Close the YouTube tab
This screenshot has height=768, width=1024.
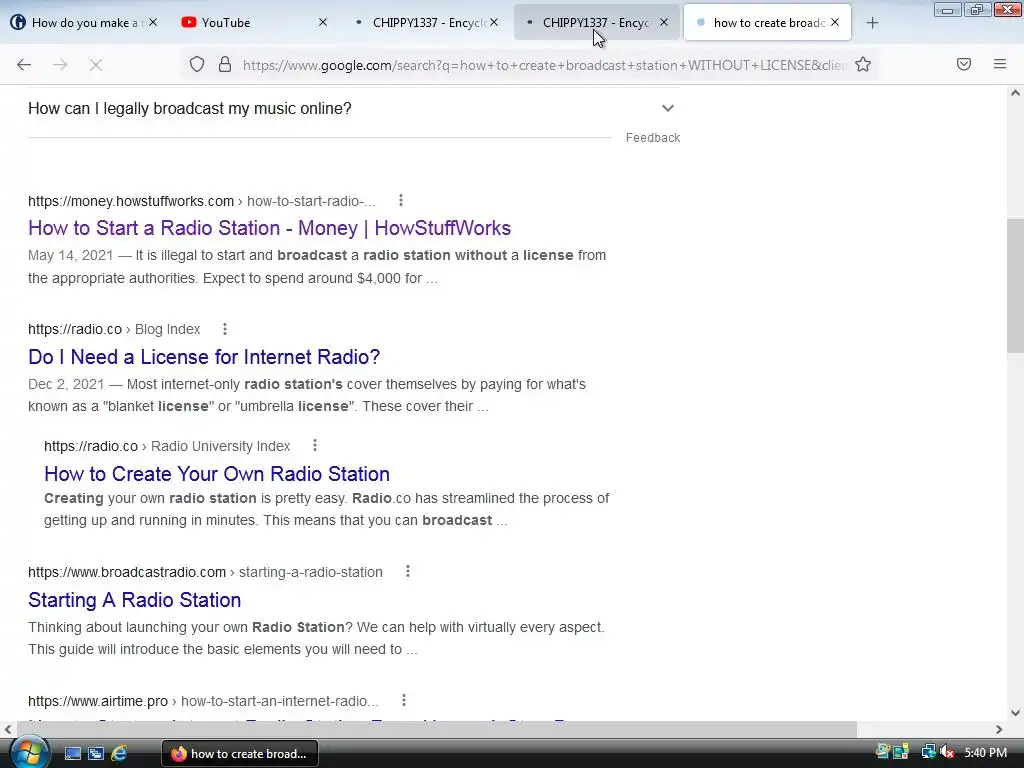[x=323, y=22]
